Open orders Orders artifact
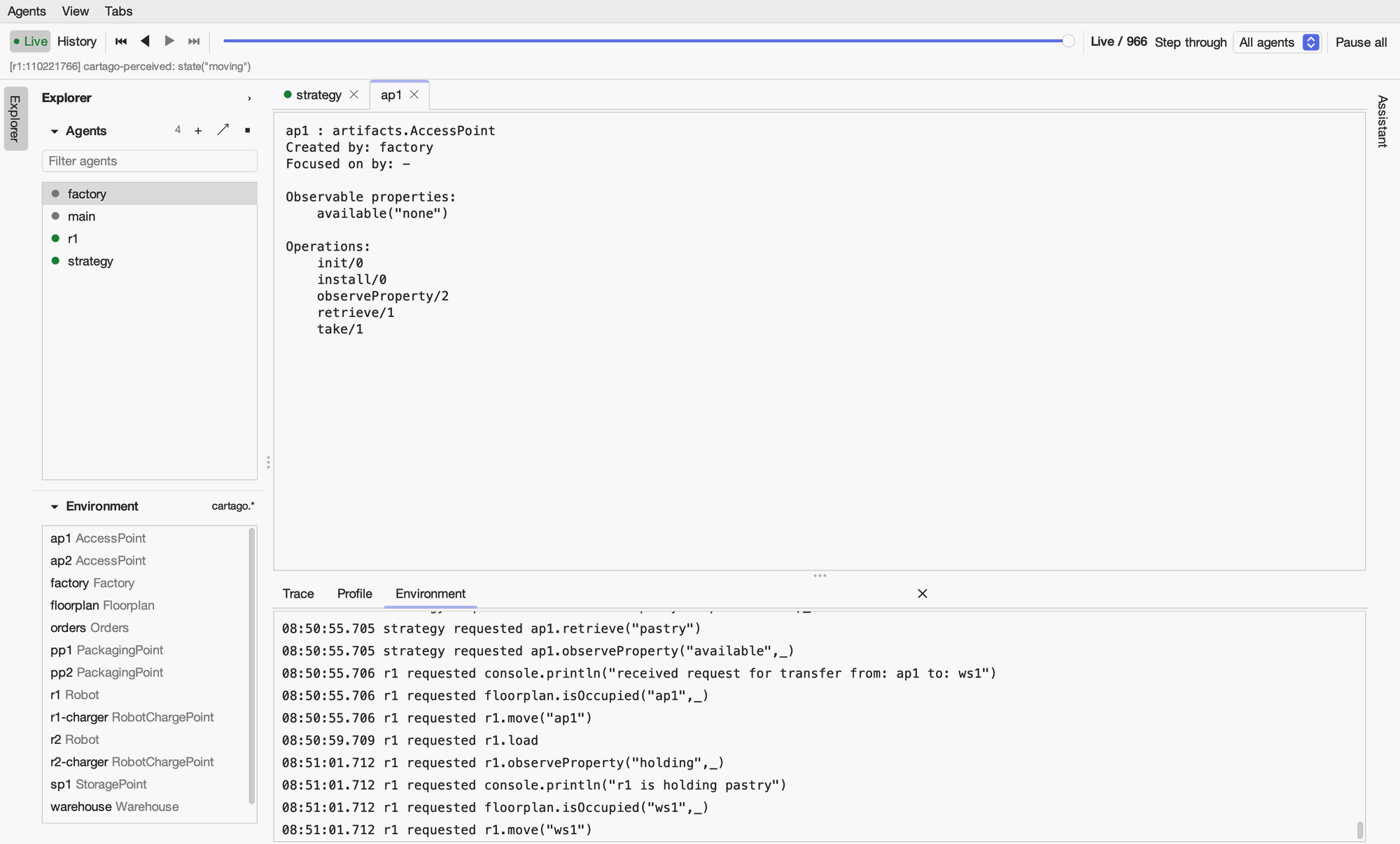Viewport: 1400px width, 844px height. pos(146,628)
